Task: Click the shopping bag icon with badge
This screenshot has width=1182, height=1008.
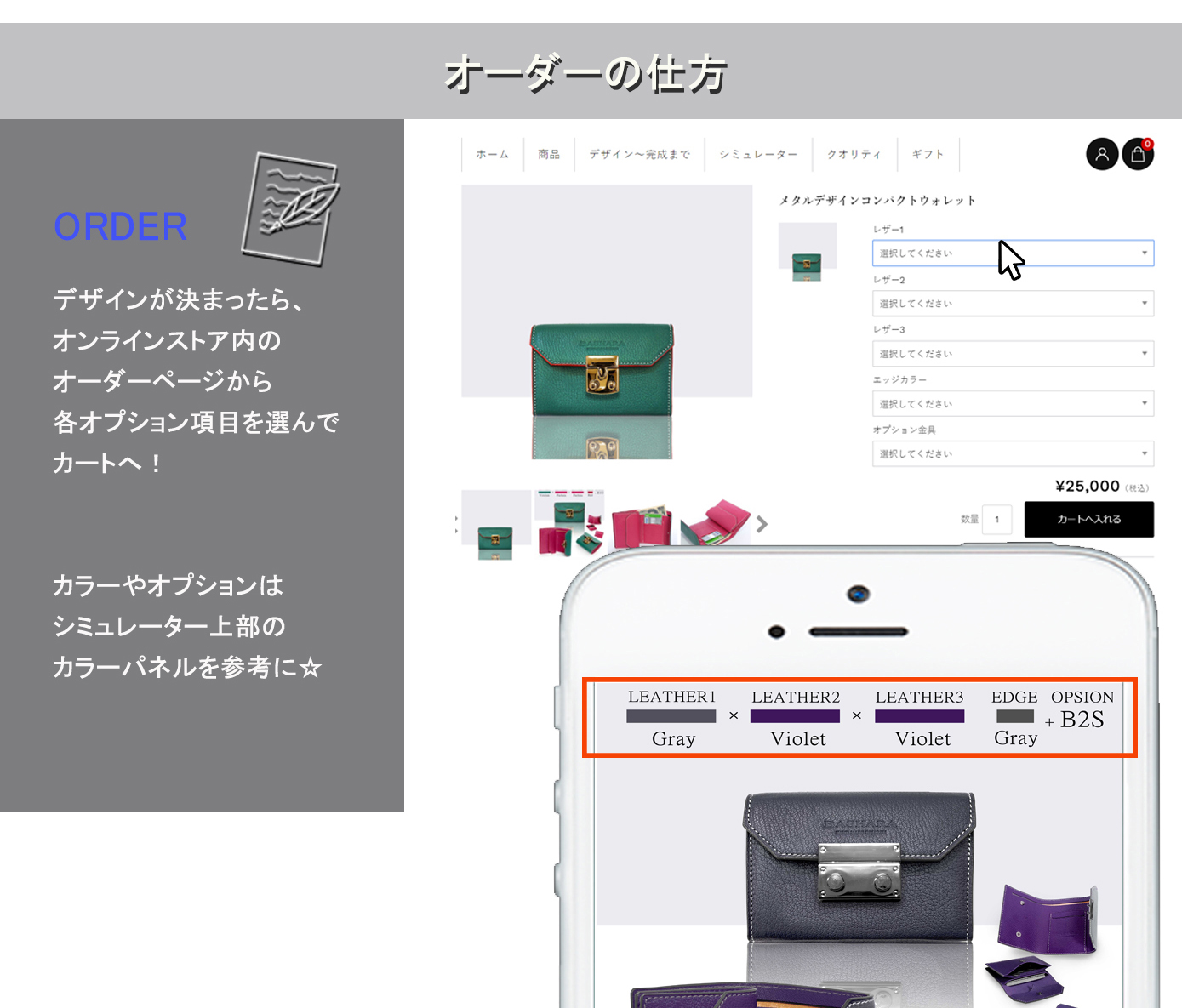Action: point(1138,155)
